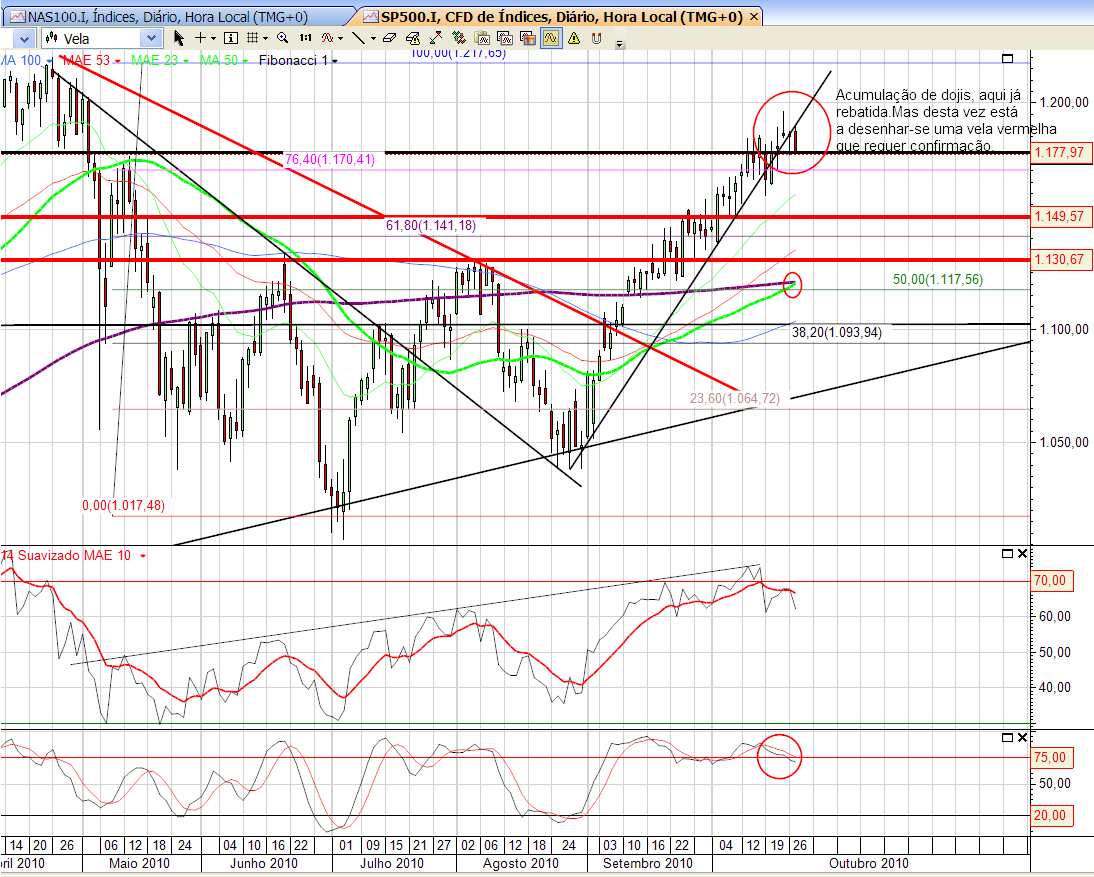This screenshot has height=877, width=1094.
Task: Click the buy/sell arrows icon
Action: point(458,38)
